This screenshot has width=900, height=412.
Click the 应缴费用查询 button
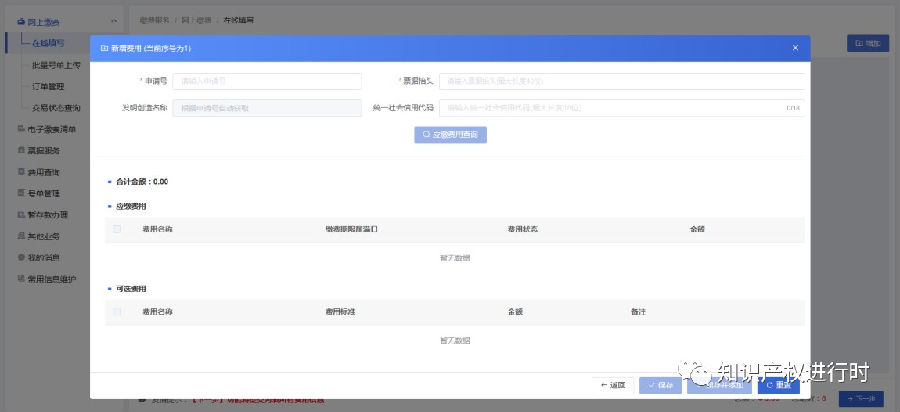(451, 135)
